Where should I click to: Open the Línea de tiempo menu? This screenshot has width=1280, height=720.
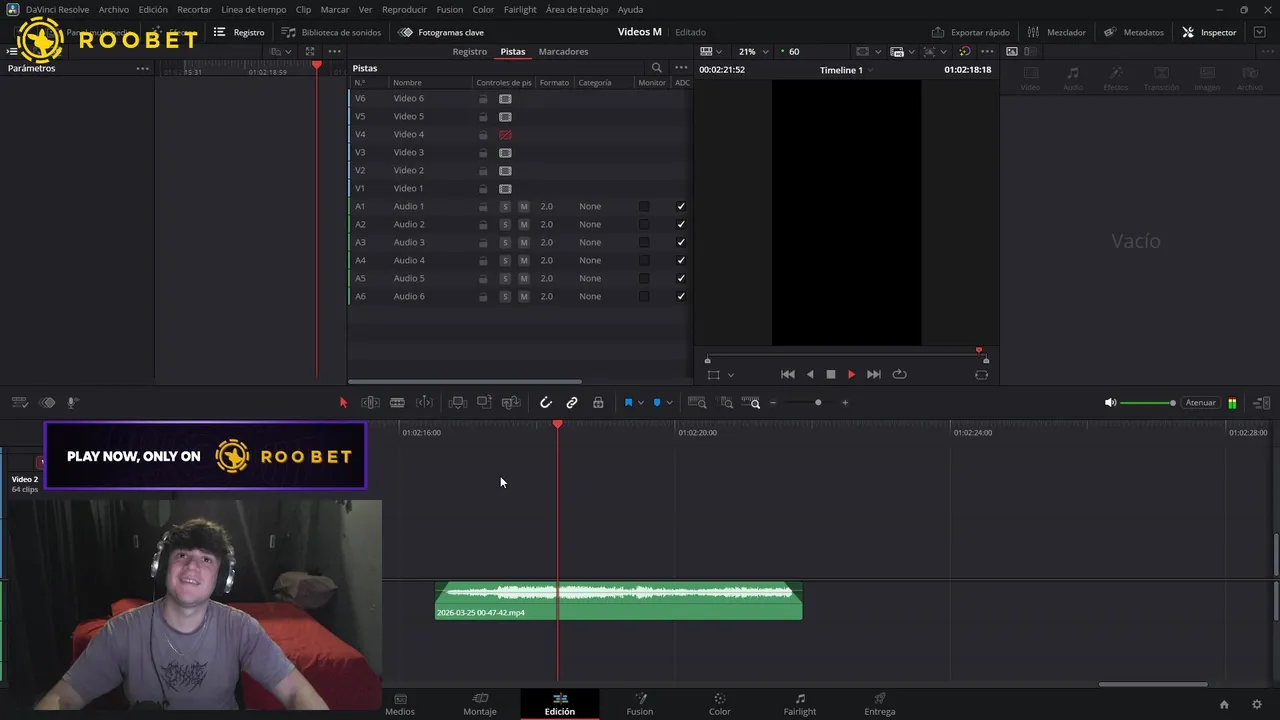tap(253, 9)
